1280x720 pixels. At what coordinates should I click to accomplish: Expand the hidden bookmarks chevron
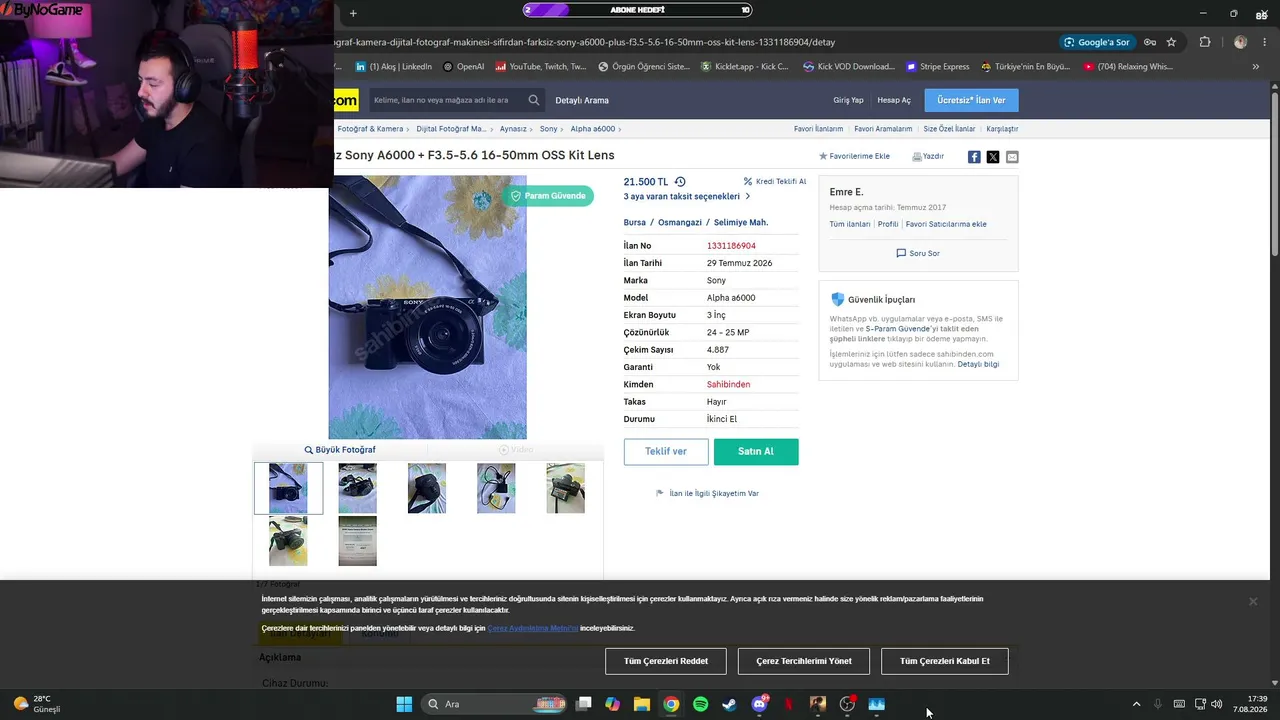pyautogui.click(x=1256, y=67)
